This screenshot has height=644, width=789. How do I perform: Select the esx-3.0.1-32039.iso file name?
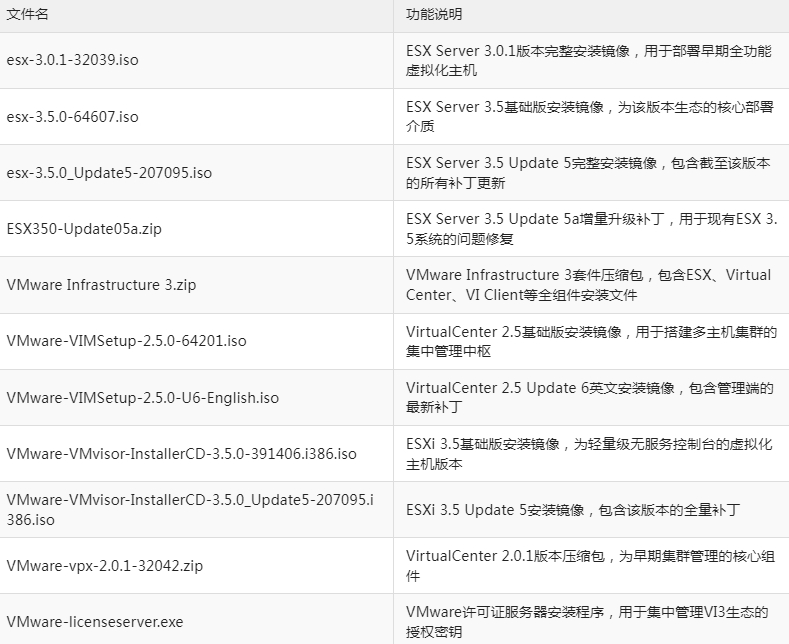72,60
